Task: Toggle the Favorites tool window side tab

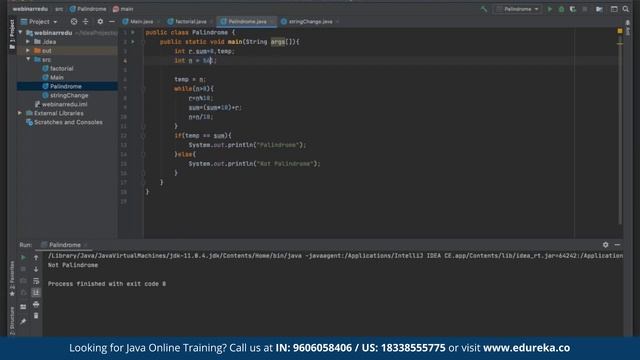Action: (12, 279)
